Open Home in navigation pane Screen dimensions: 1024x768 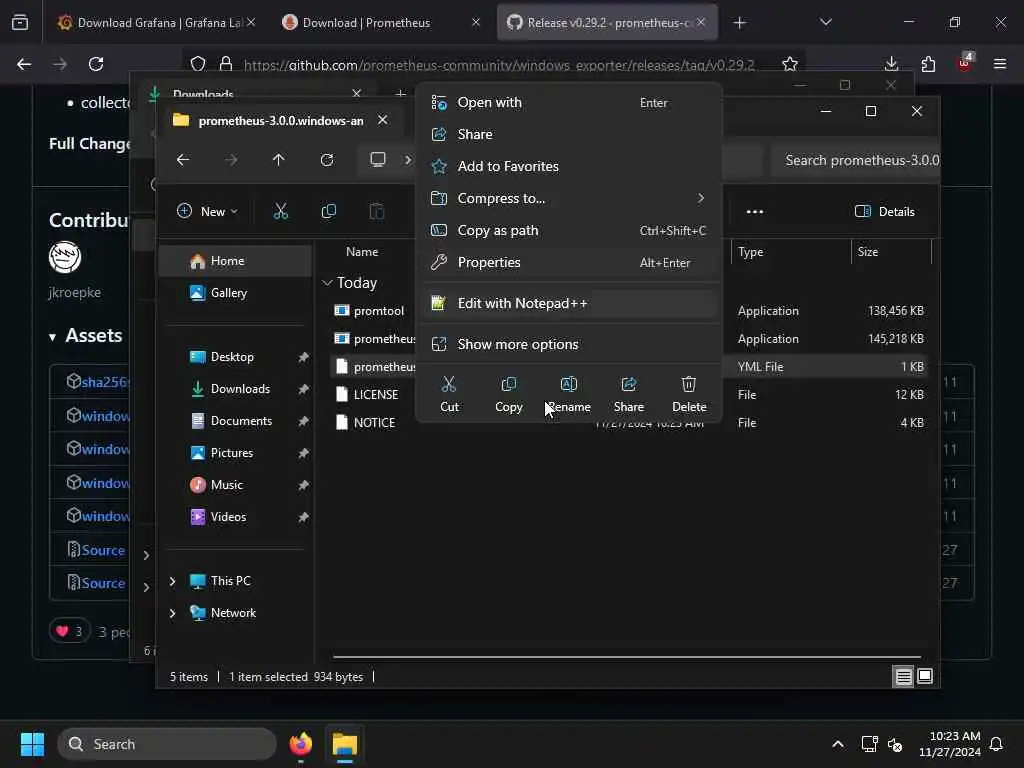236,261
